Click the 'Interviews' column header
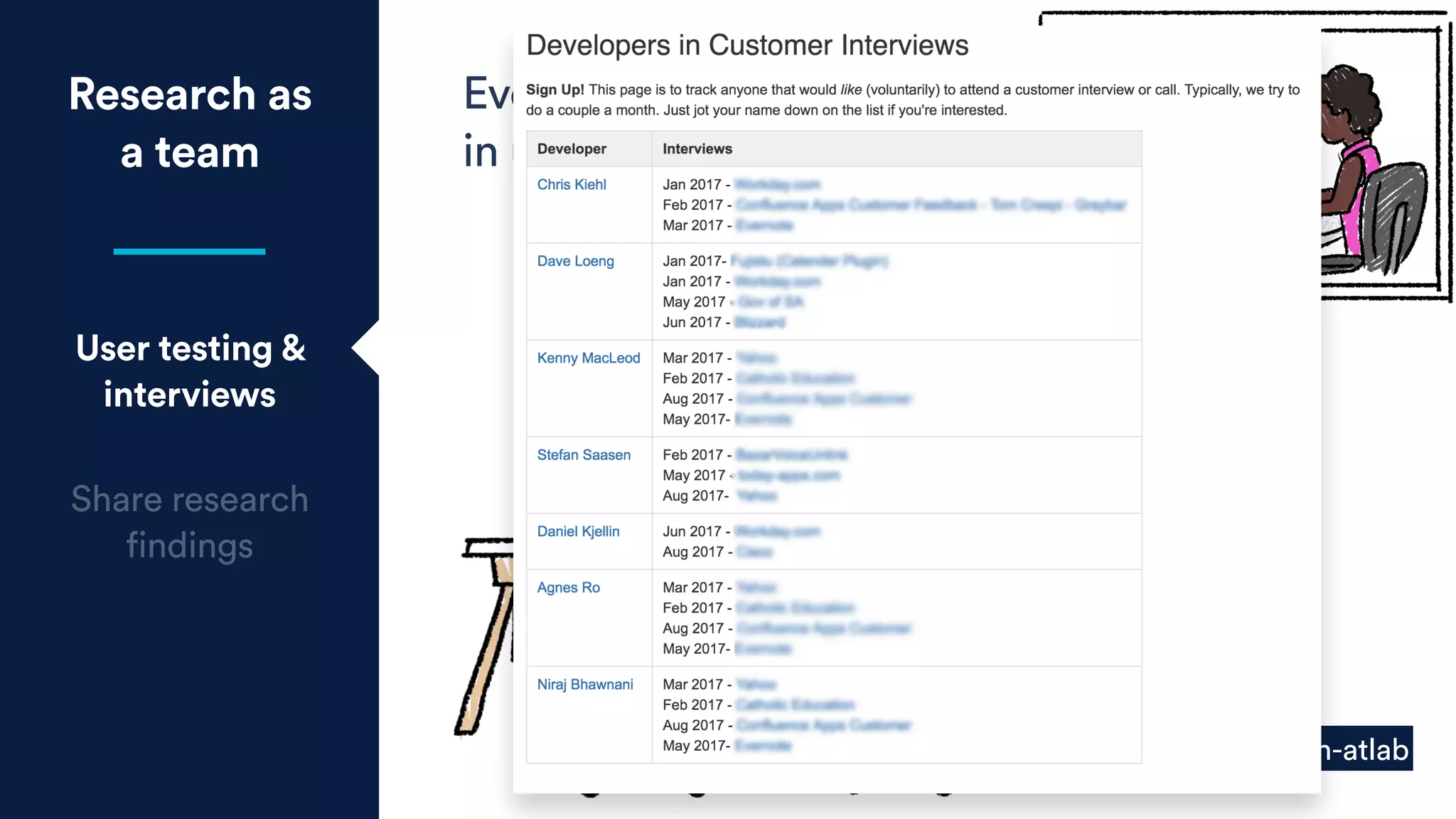Image resolution: width=1456 pixels, height=819 pixels. tap(697, 149)
